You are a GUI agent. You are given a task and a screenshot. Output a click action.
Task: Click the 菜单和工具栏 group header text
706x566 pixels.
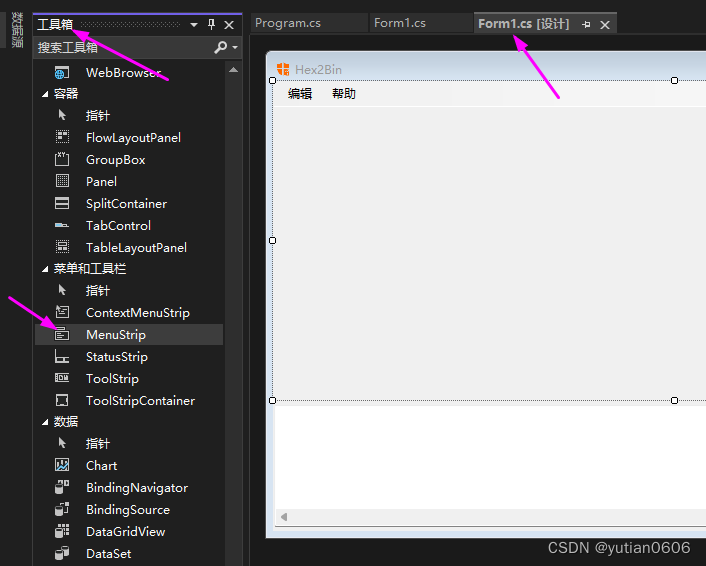90,269
